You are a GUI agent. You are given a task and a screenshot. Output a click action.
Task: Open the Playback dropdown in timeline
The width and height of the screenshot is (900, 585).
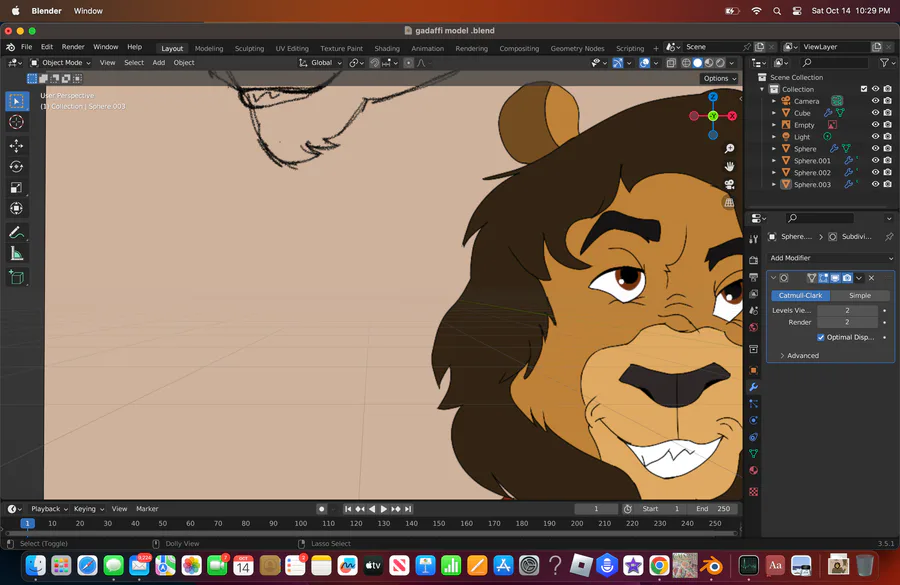pyautogui.click(x=49, y=509)
